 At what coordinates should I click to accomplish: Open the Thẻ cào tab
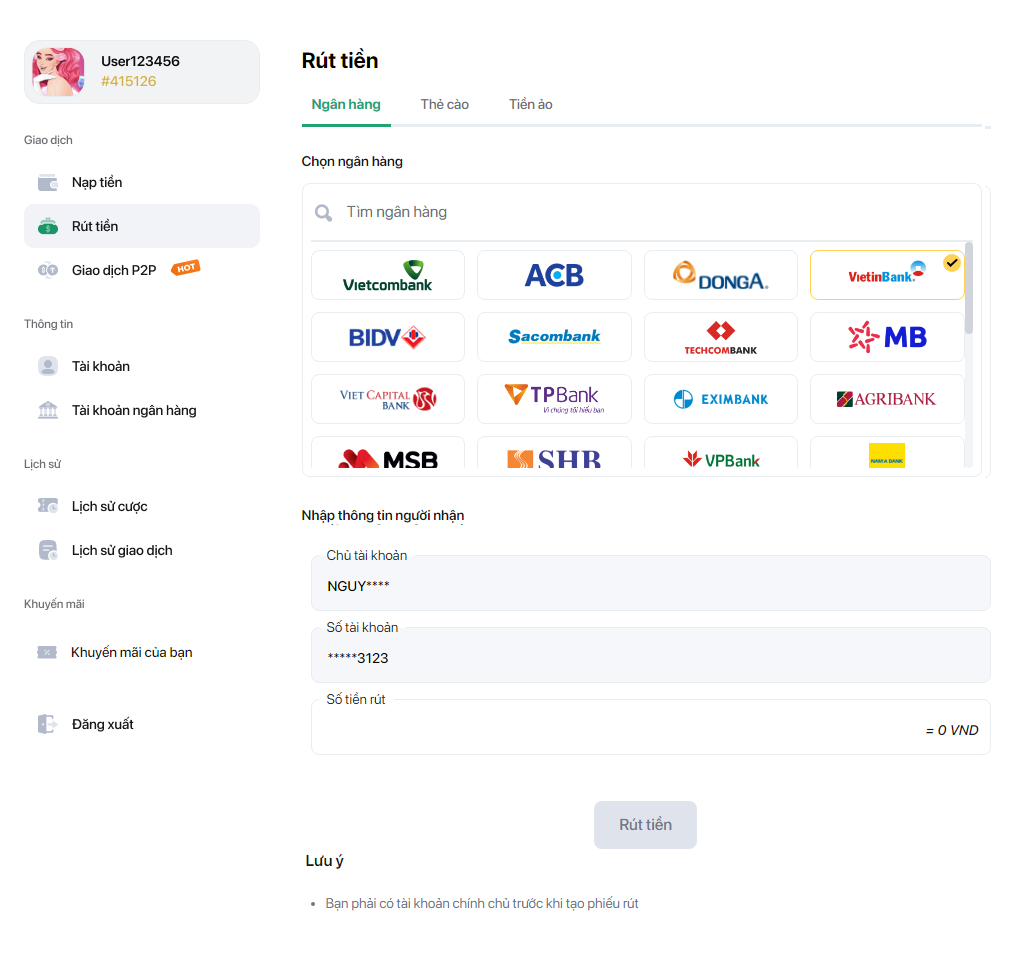(x=444, y=104)
